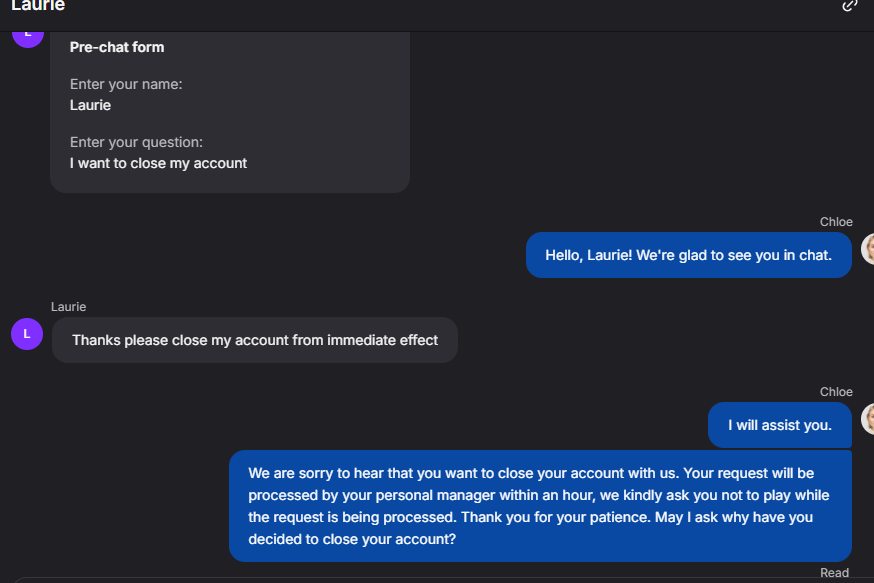Click Chloe's avatar beside "I will assist you."

pyautogui.click(x=867, y=419)
